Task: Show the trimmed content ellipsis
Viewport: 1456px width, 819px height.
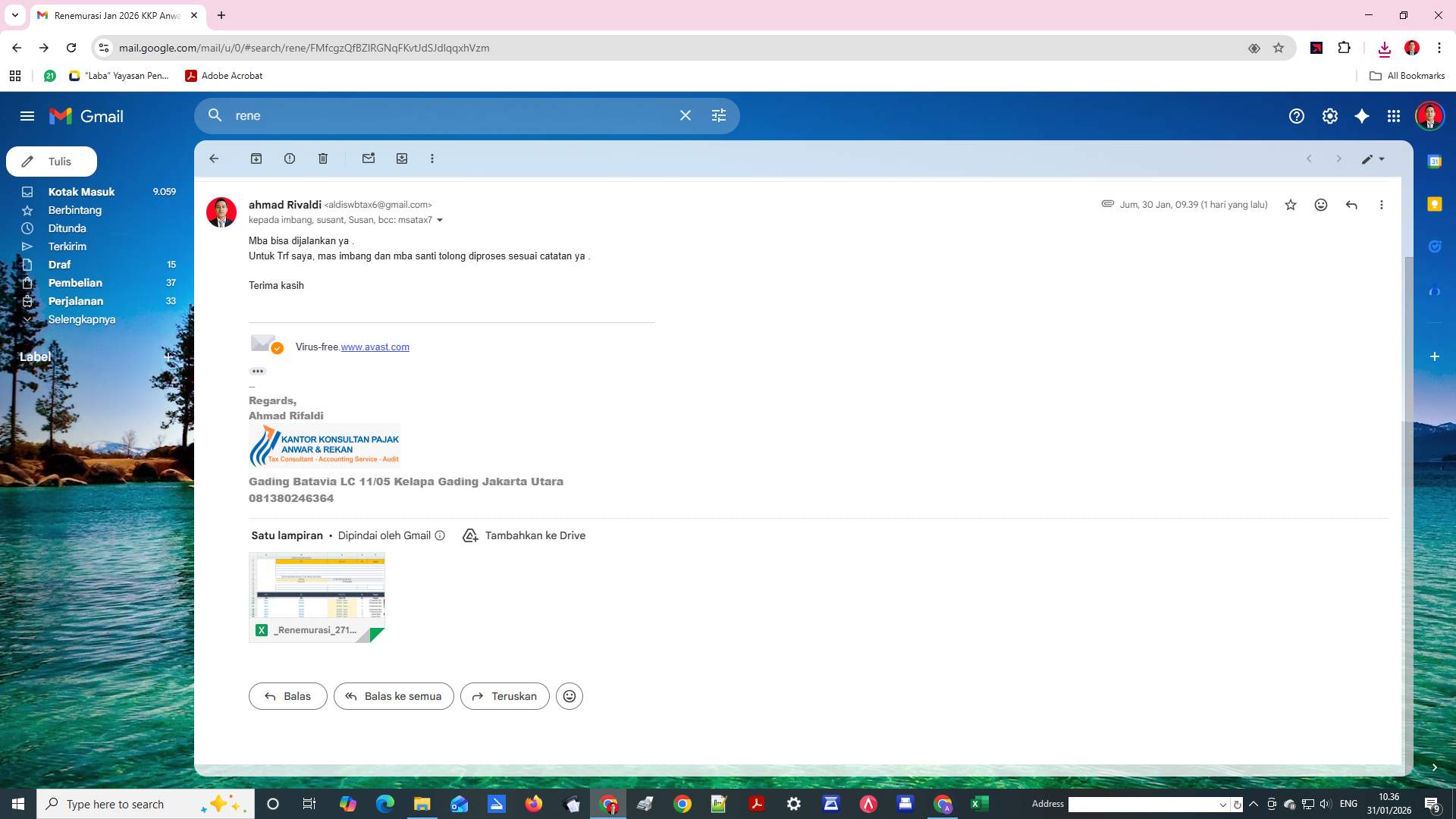Action: coord(258,372)
